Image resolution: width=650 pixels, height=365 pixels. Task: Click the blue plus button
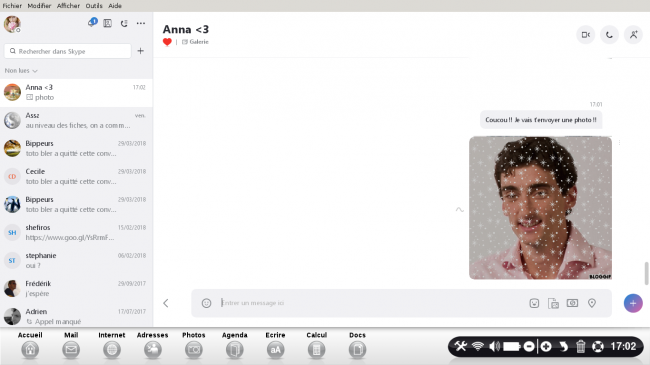click(x=633, y=303)
